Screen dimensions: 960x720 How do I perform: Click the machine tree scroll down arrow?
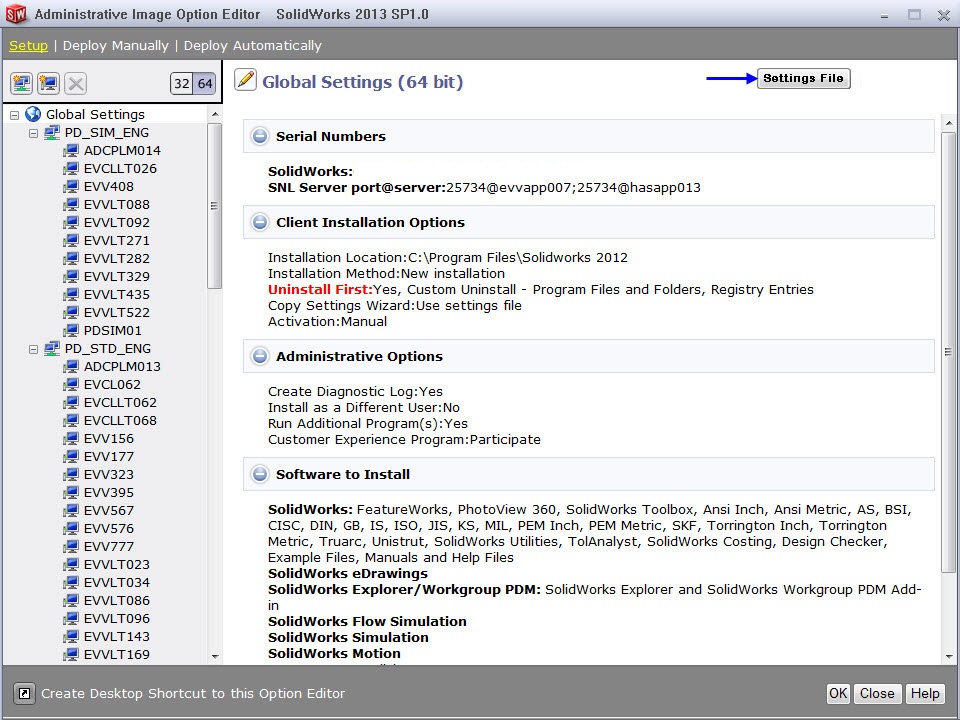pyautogui.click(x=214, y=656)
